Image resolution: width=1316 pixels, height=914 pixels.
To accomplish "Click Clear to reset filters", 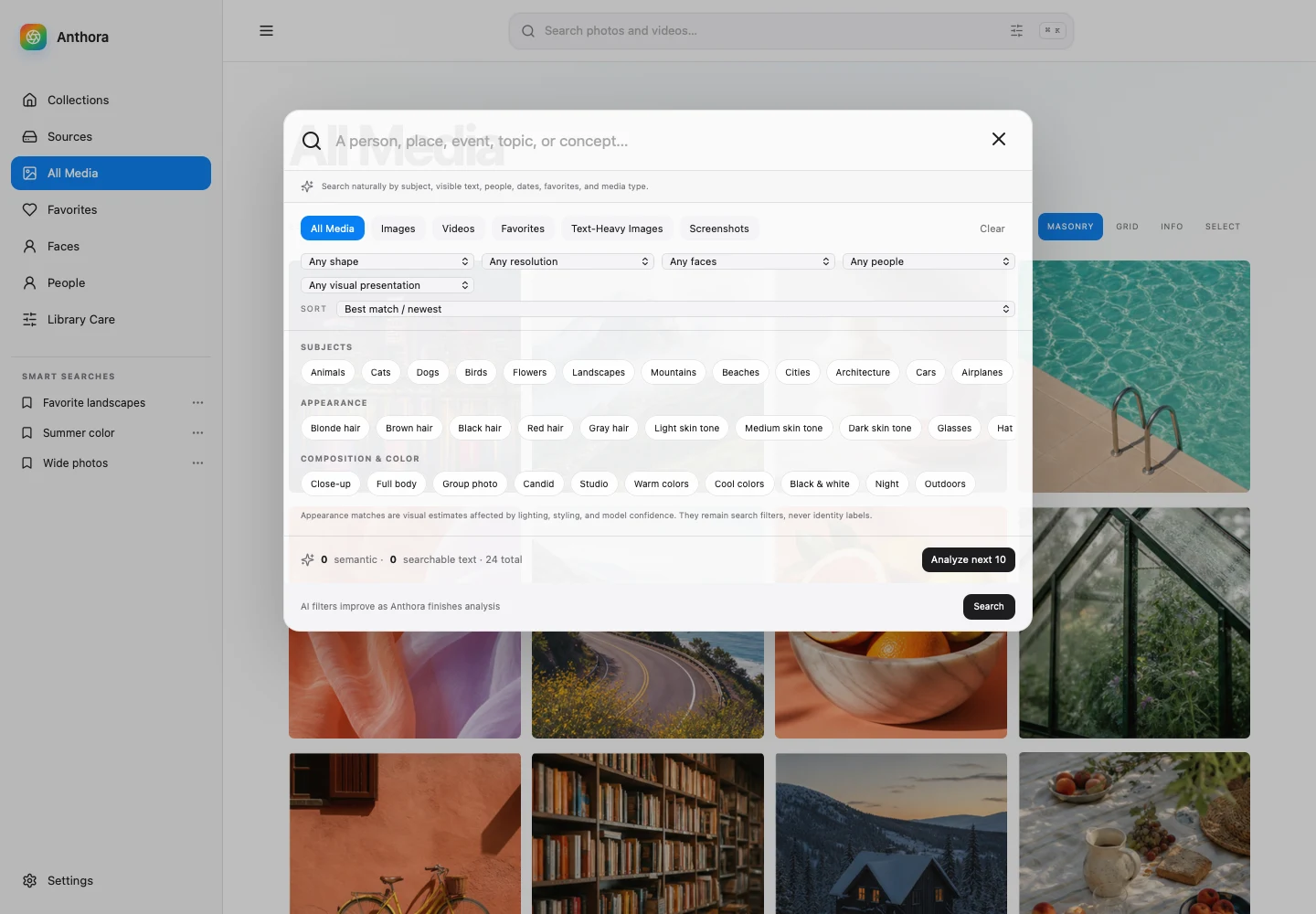I will (992, 228).
